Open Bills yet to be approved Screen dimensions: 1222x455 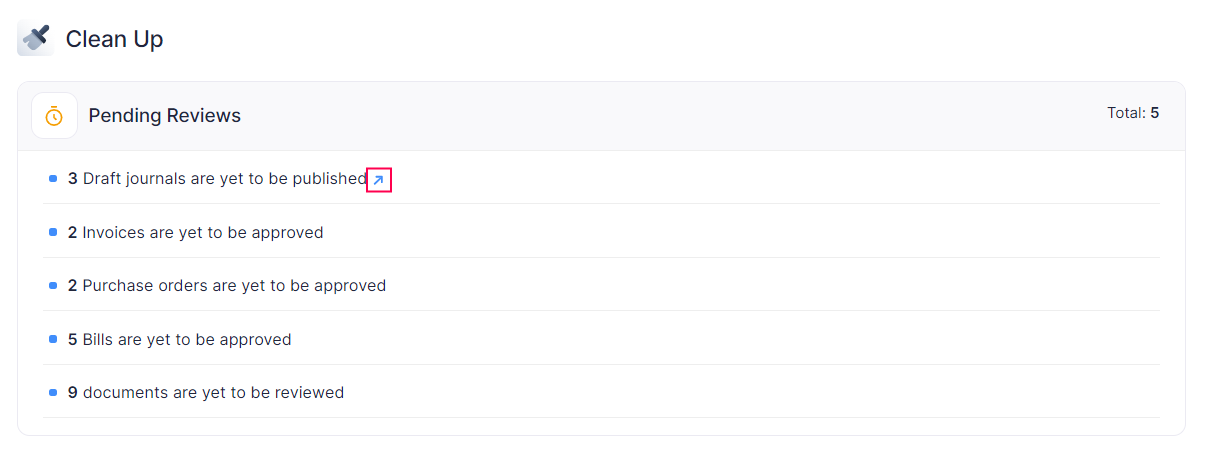click(x=187, y=340)
